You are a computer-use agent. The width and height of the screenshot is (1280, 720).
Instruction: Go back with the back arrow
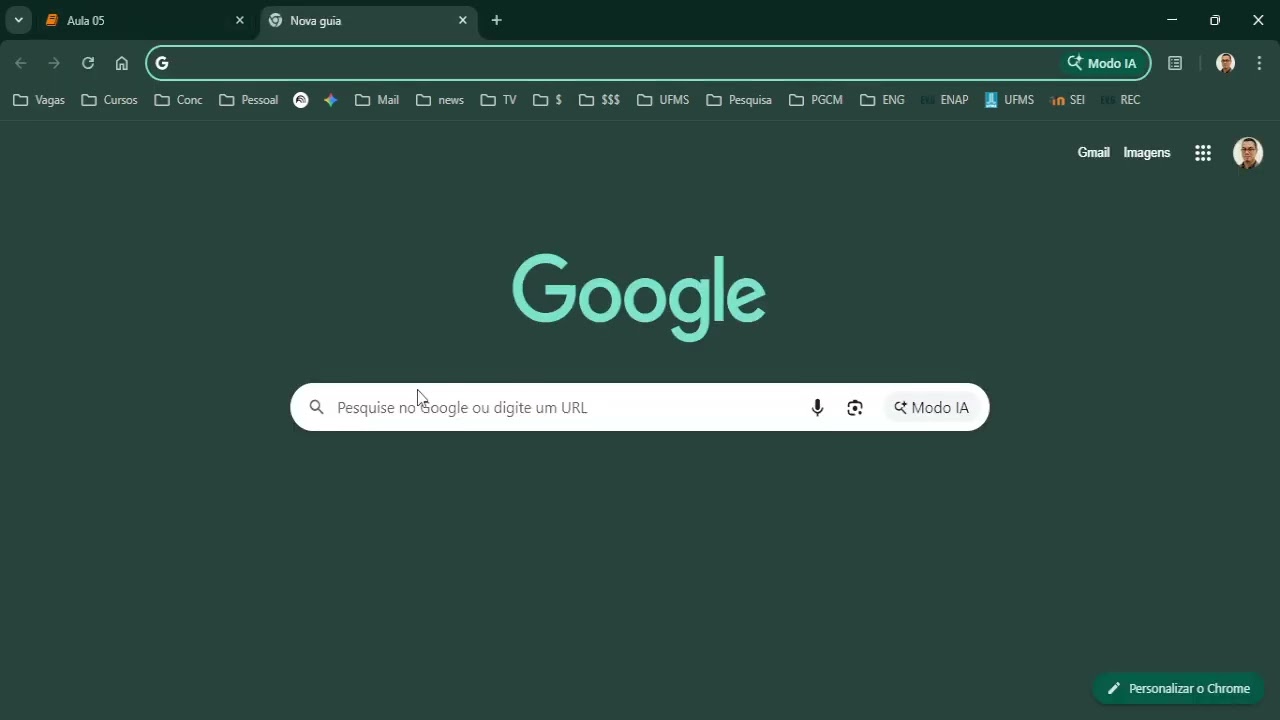(x=21, y=63)
